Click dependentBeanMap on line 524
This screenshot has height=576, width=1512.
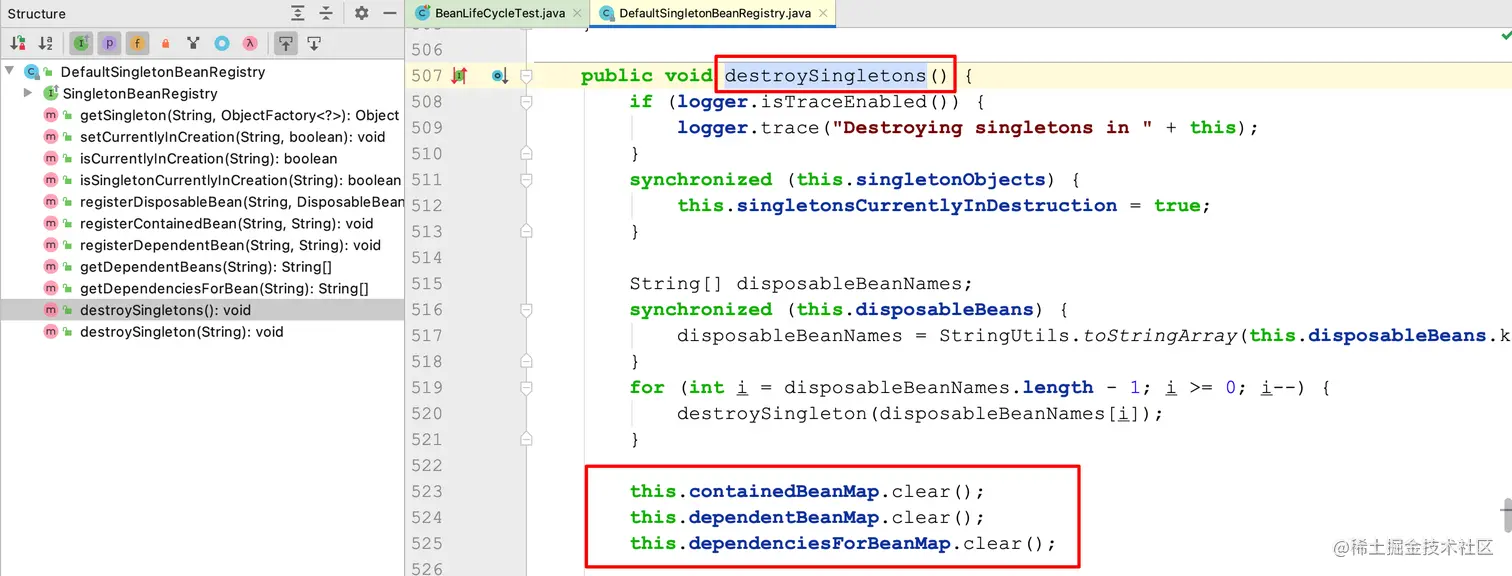click(x=783, y=518)
